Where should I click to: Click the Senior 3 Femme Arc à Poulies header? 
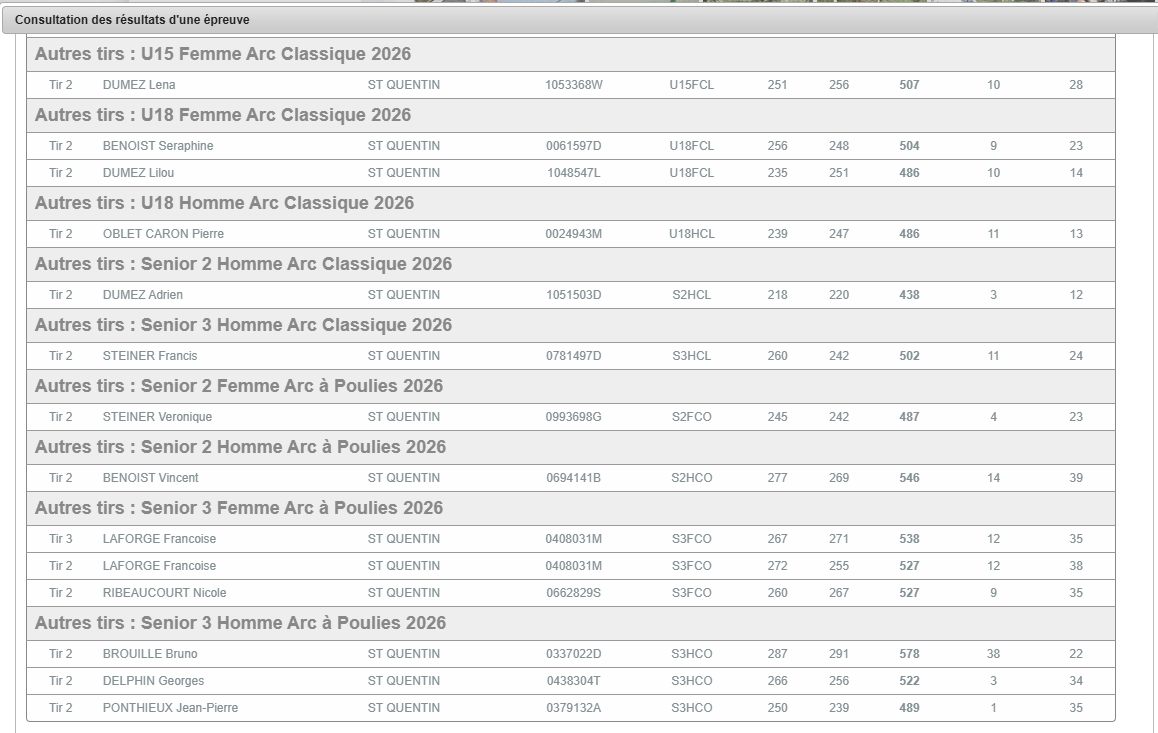[x=240, y=508]
